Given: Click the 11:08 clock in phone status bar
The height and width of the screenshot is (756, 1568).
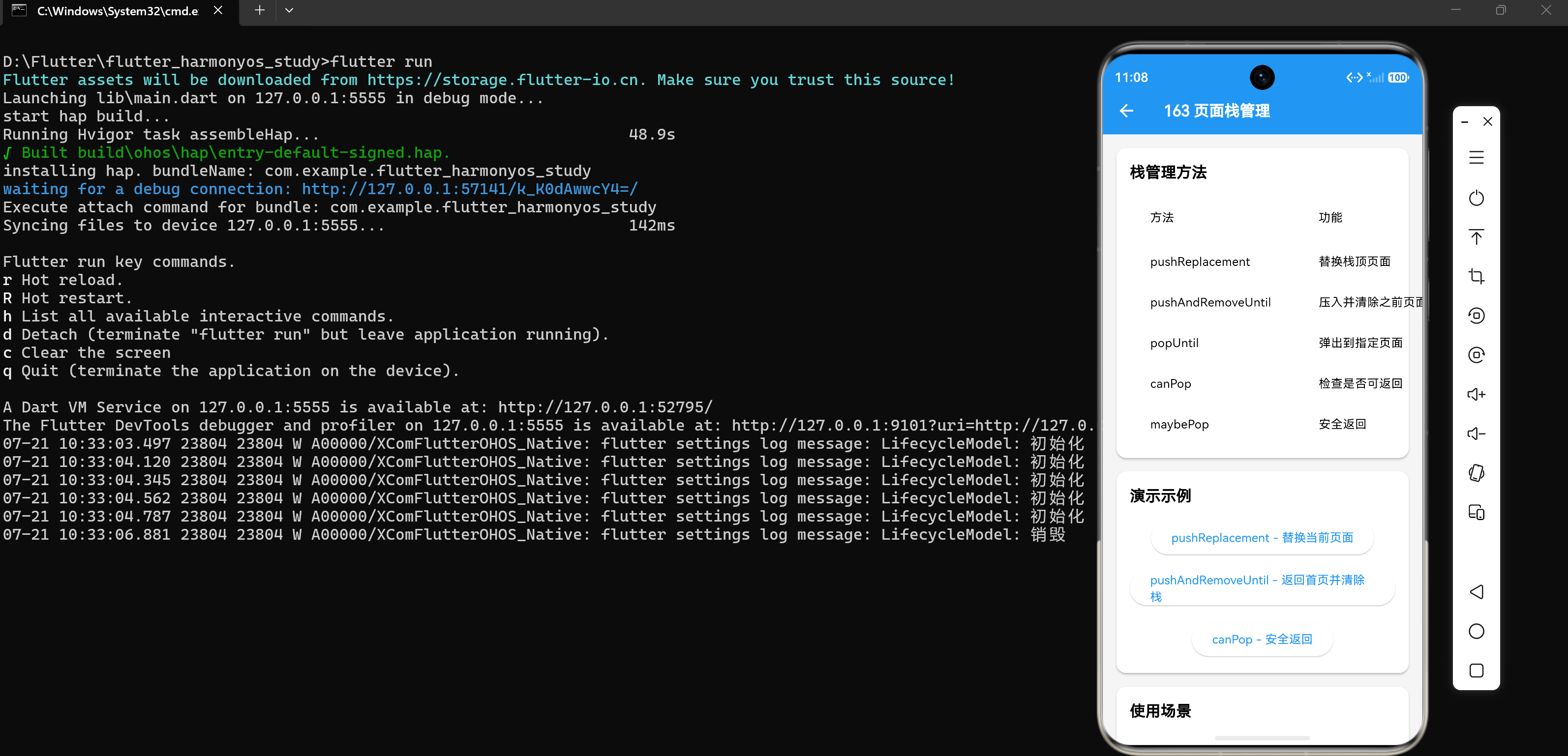Looking at the screenshot, I should click(1131, 78).
